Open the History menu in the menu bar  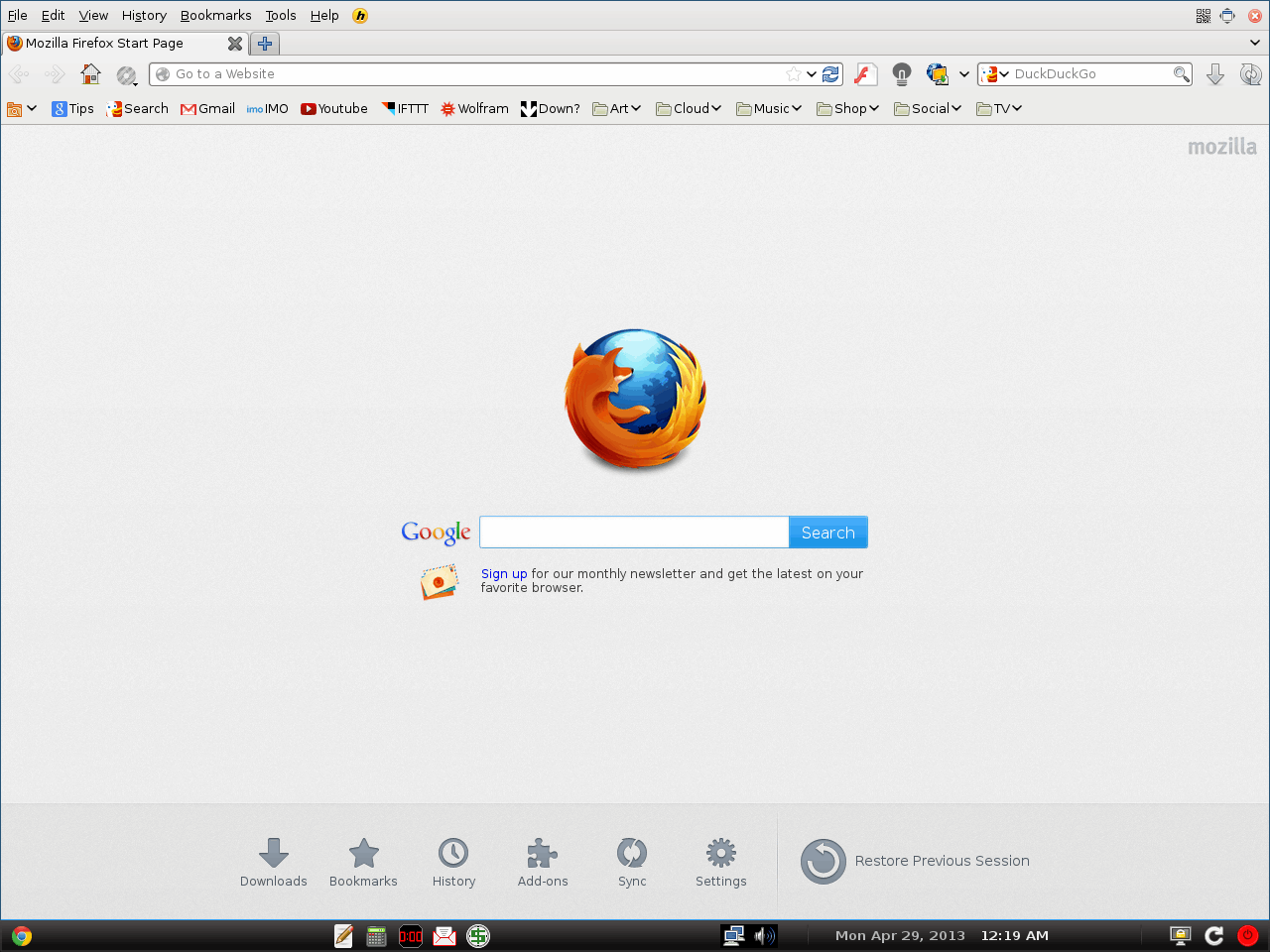pyautogui.click(x=144, y=15)
